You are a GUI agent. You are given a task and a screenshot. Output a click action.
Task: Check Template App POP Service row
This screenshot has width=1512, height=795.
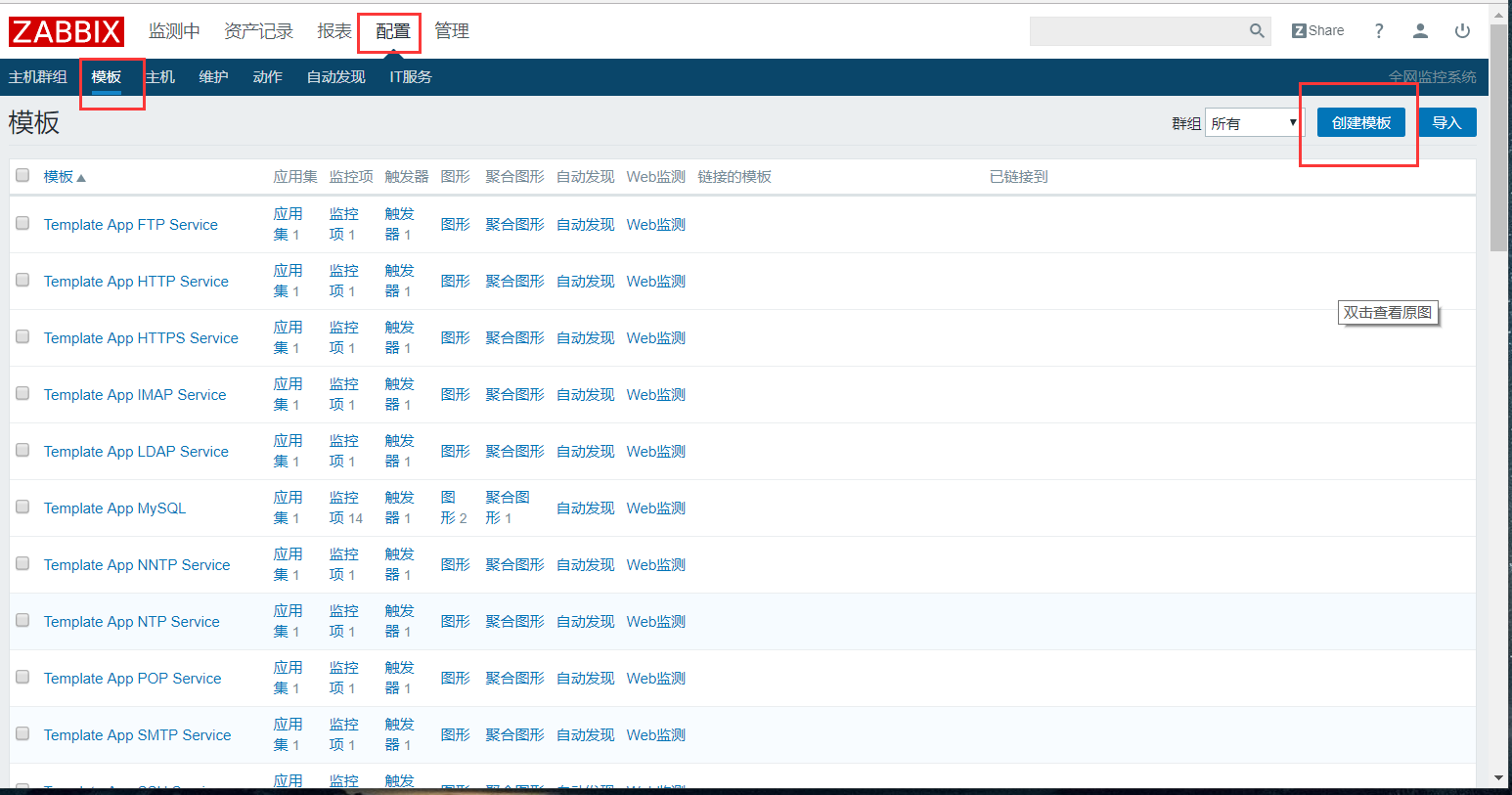click(x=22, y=678)
